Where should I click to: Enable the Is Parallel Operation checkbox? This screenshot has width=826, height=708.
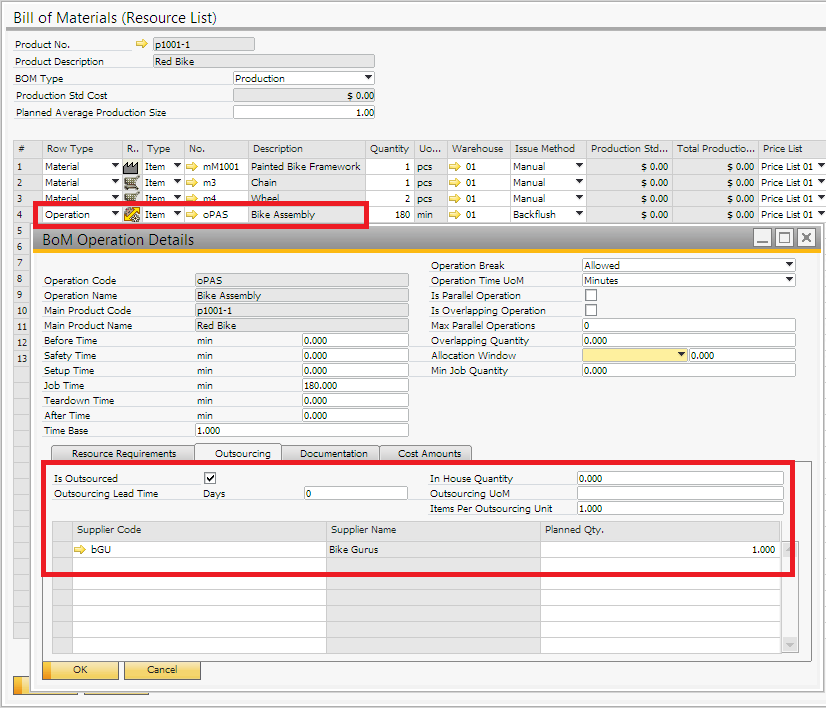pos(590,296)
